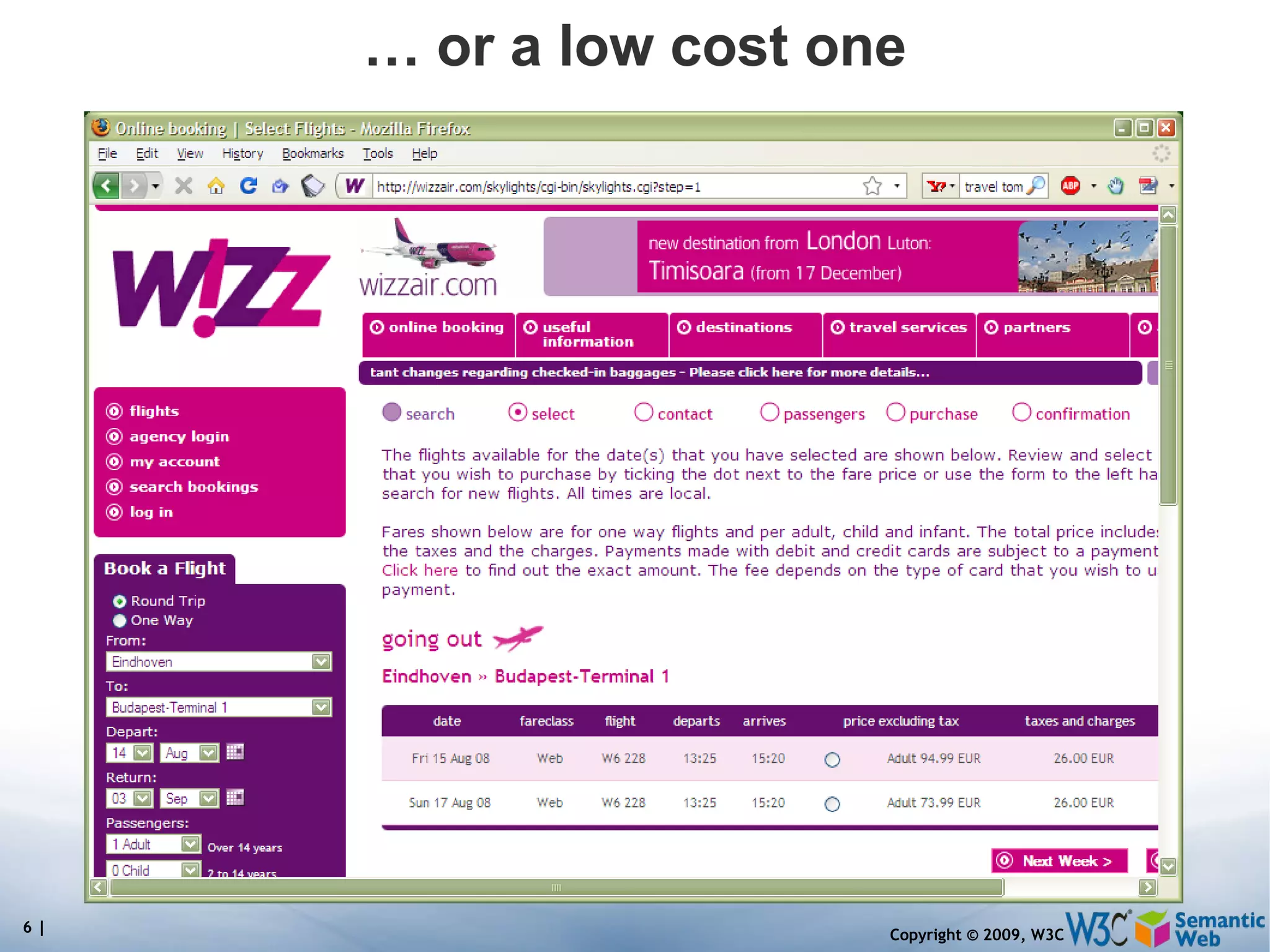Screen dimensions: 1270x952
Task: Open the To airport dropdown showing Budapest-Terminal 1
Action: coord(219,707)
